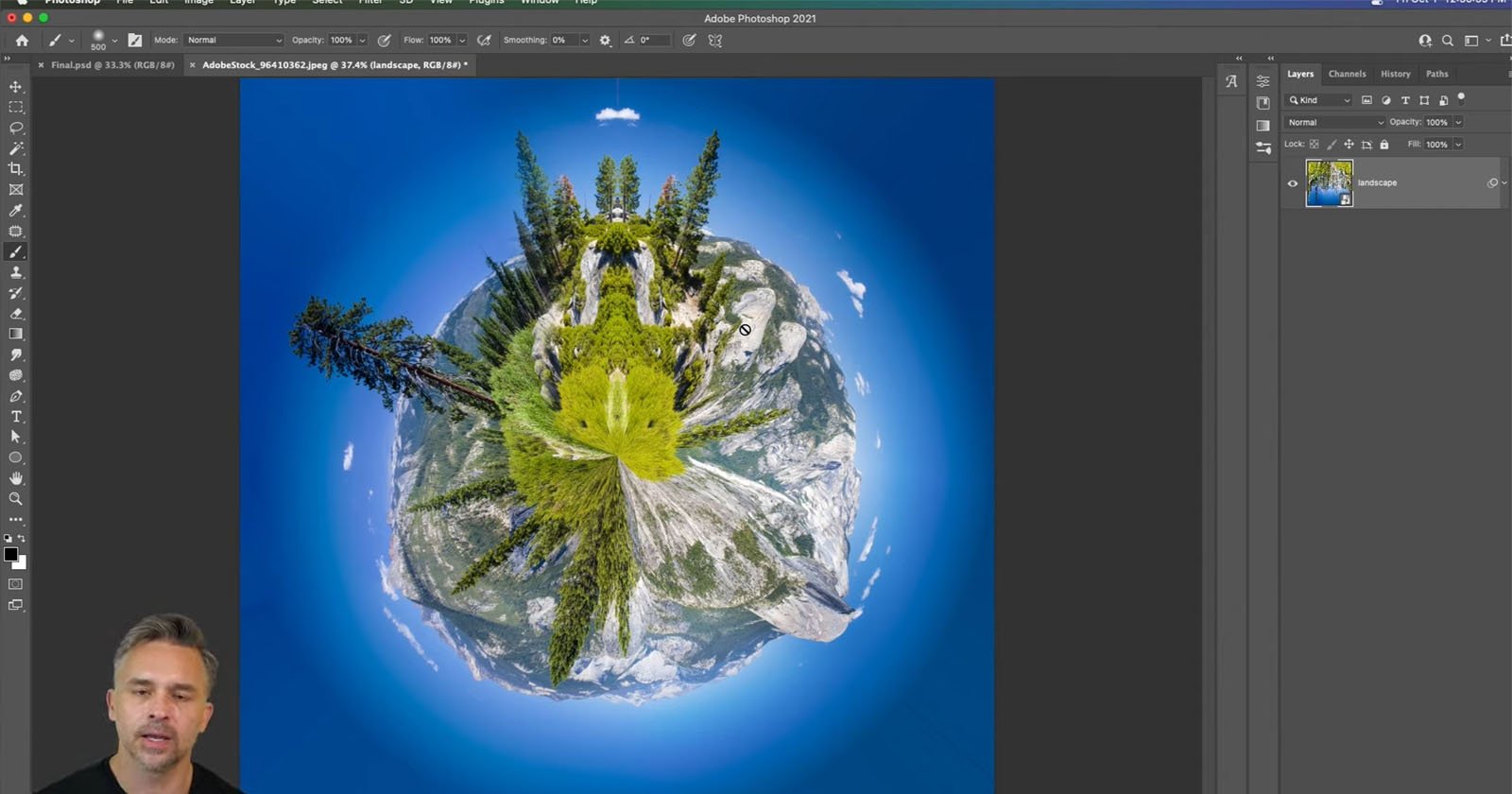This screenshot has width=1512, height=794.
Task: Expand the layer Opacity dropdown
Action: point(1458,123)
